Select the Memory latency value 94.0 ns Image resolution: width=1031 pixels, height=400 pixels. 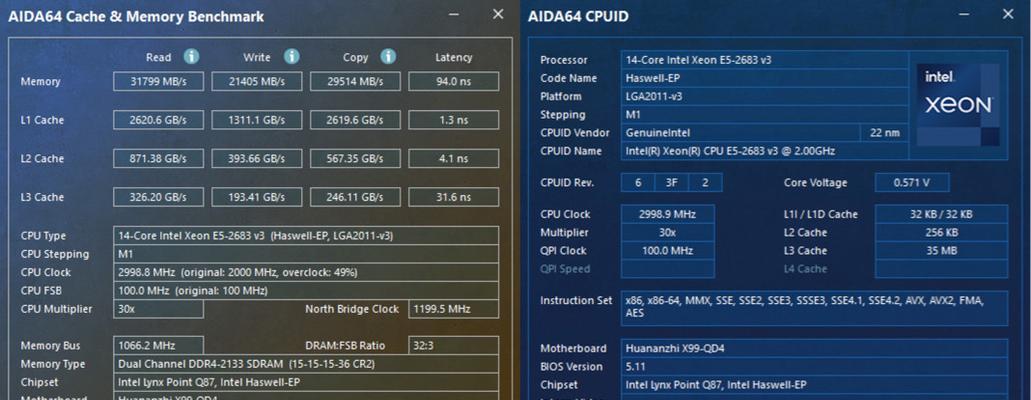[454, 82]
